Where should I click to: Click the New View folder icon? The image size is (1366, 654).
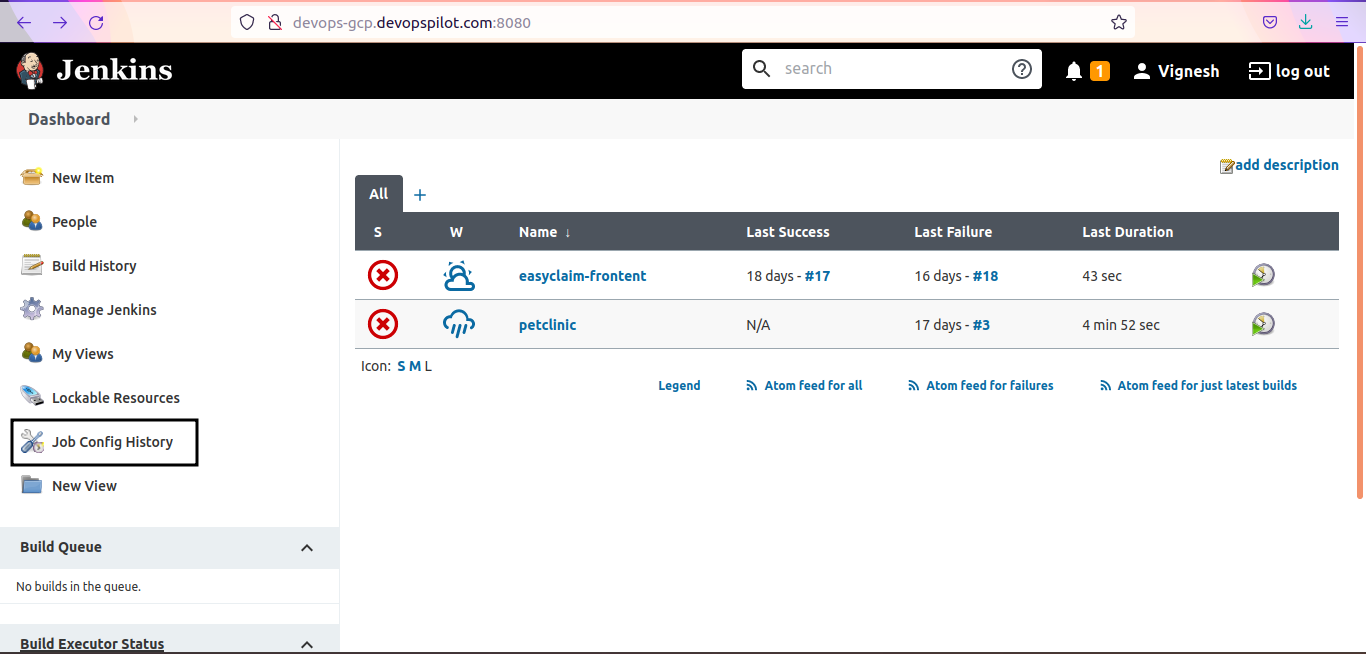[32, 485]
